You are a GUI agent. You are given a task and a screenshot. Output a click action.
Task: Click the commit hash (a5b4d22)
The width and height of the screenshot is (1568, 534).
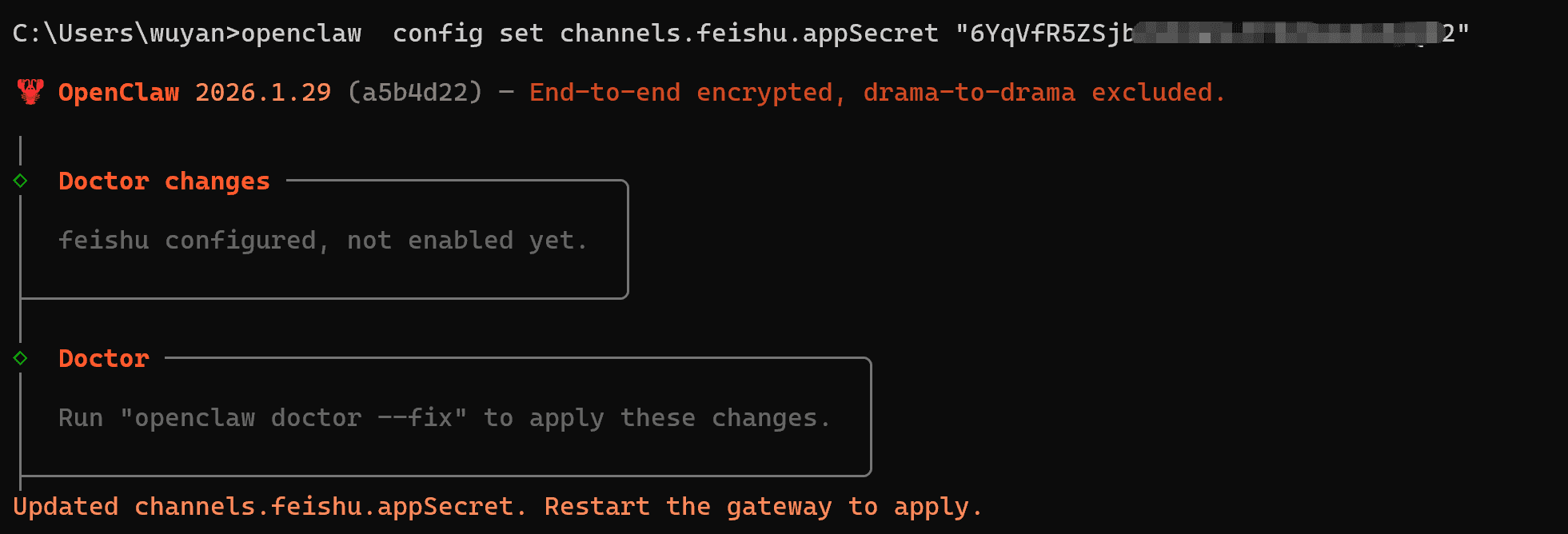(x=415, y=93)
